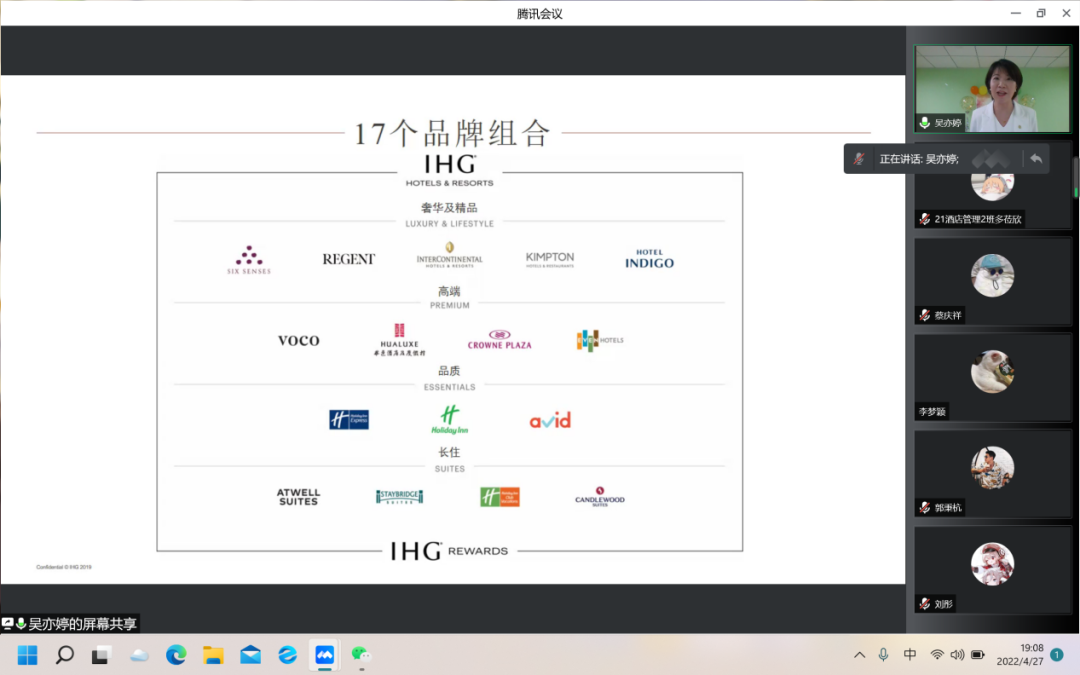
Task: Select participant 郭秉杭 avatar
Action: pos(993,468)
